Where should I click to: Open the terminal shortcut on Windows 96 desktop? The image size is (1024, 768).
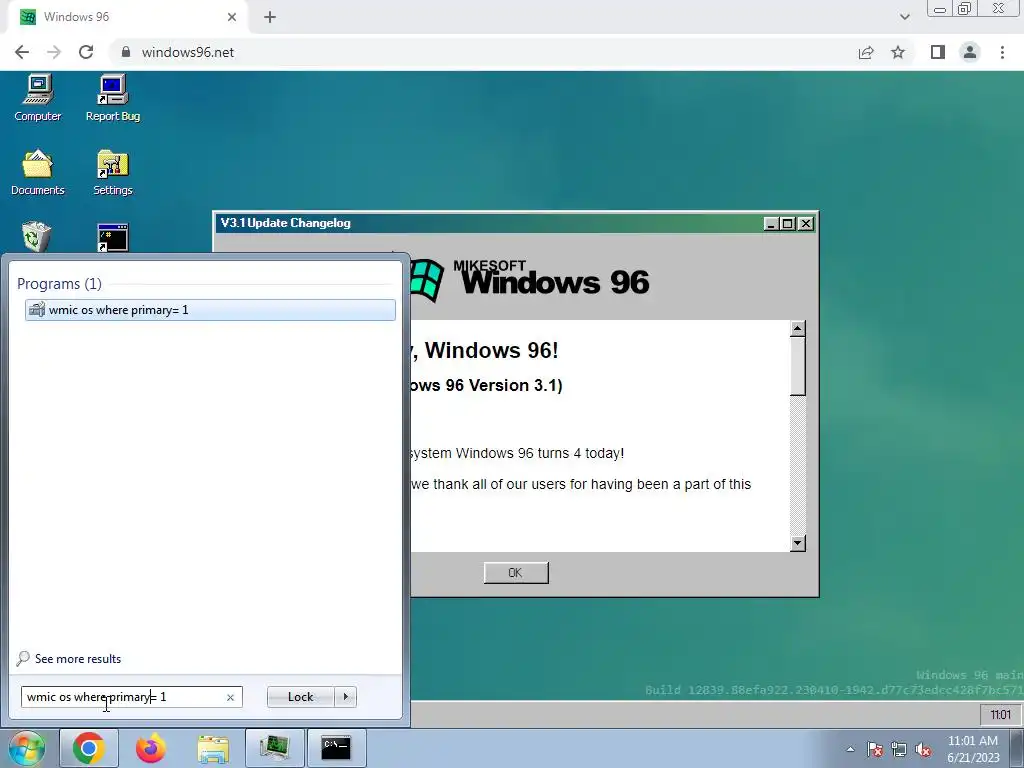[x=113, y=237]
